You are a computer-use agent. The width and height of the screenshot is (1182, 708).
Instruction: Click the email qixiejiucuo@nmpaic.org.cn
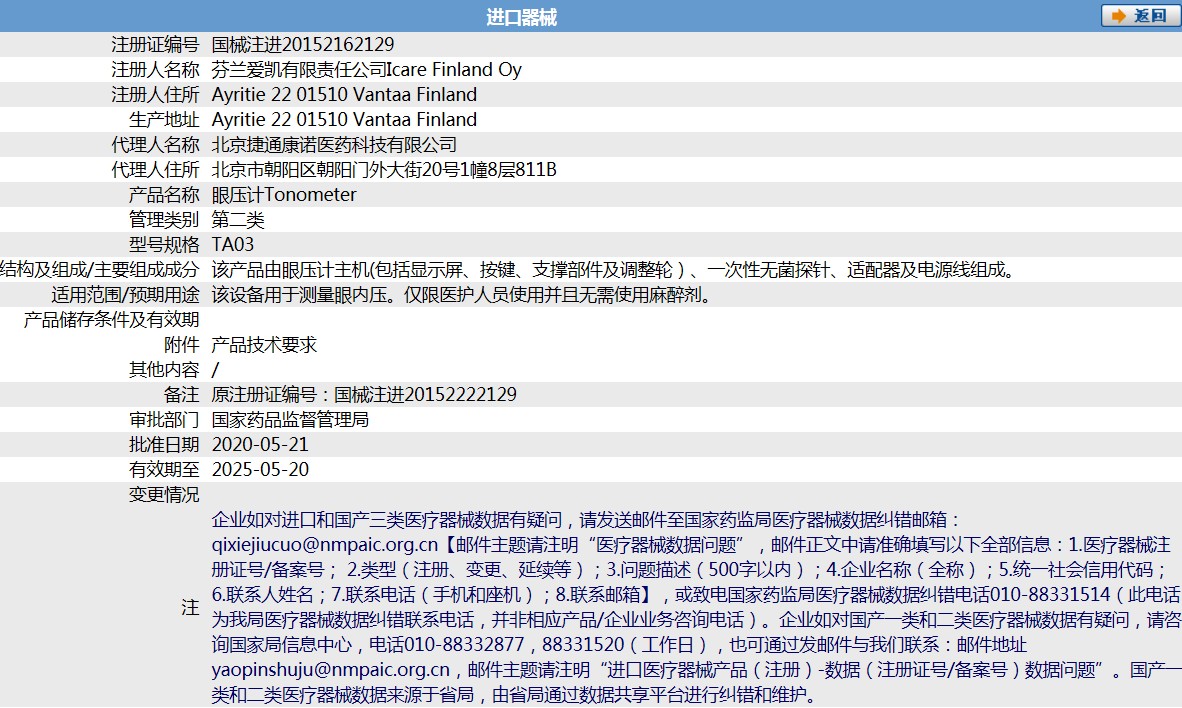click(325, 544)
